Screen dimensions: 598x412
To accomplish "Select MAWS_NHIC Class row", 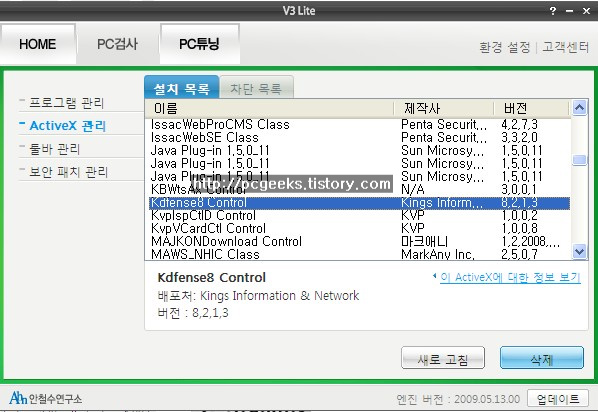I will (360, 254).
